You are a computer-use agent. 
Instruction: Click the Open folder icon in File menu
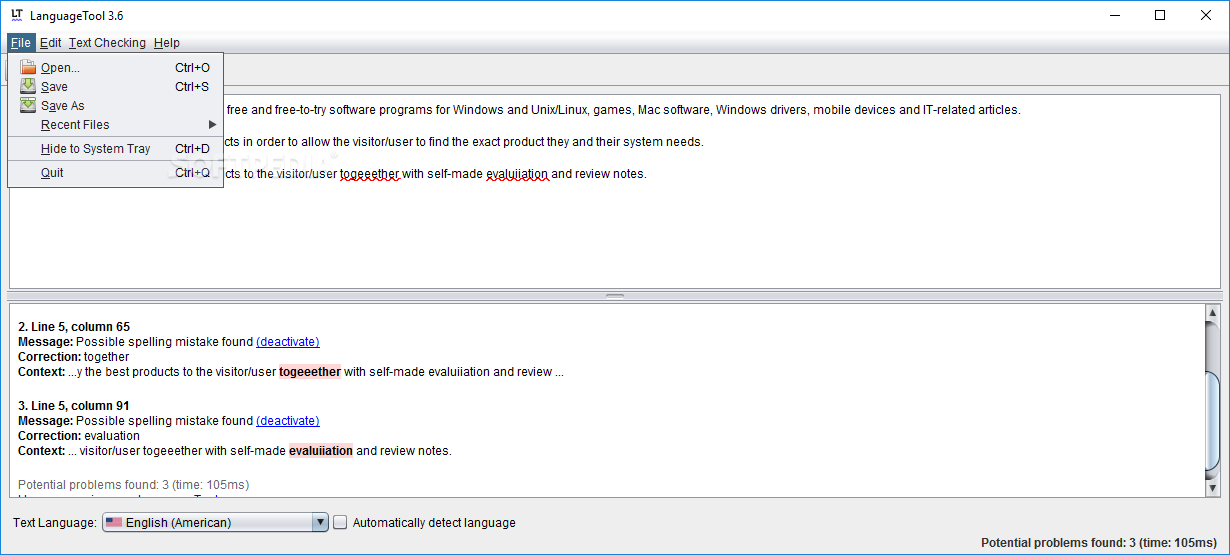pos(28,68)
